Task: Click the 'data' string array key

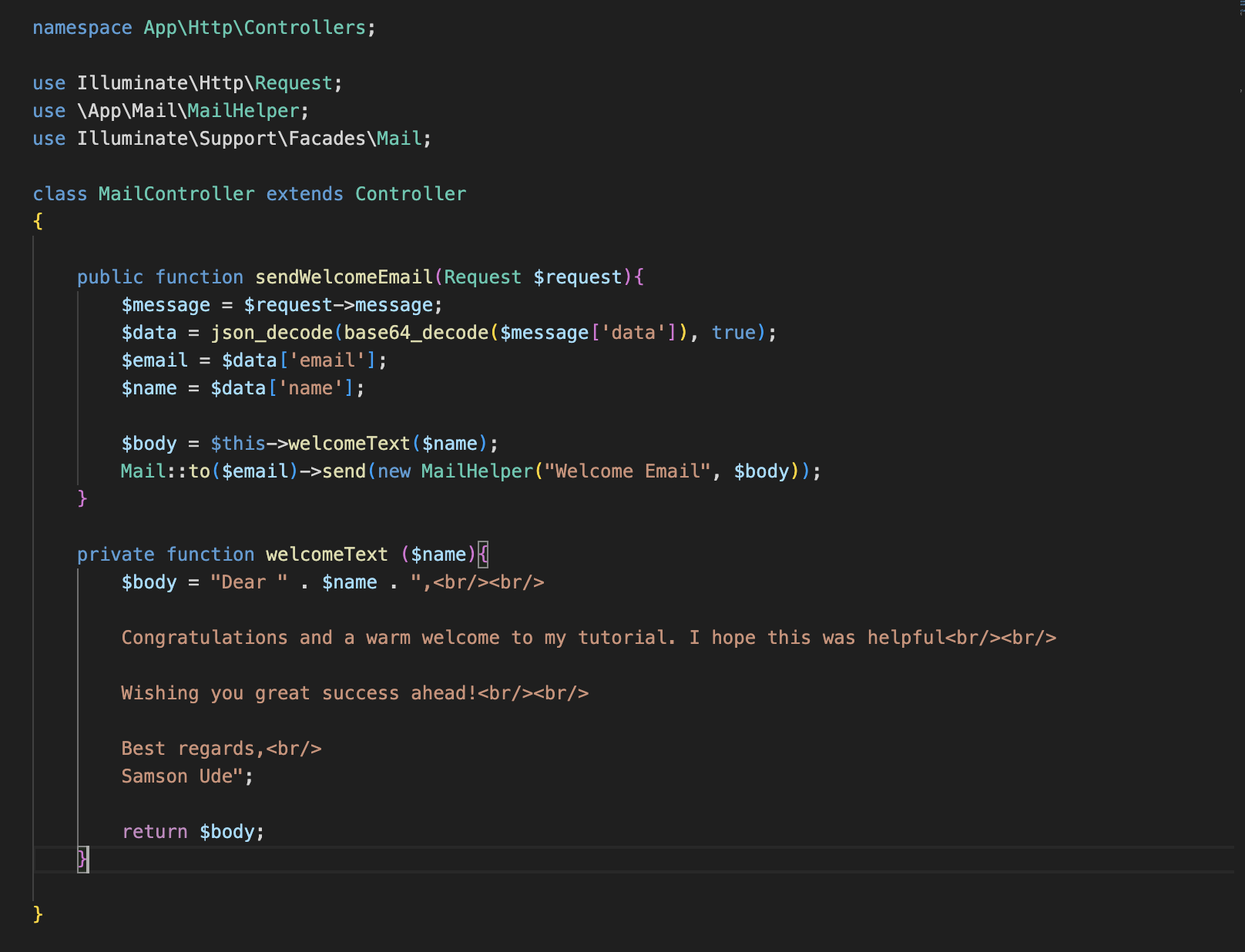Action: pyautogui.click(x=633, y=333)
